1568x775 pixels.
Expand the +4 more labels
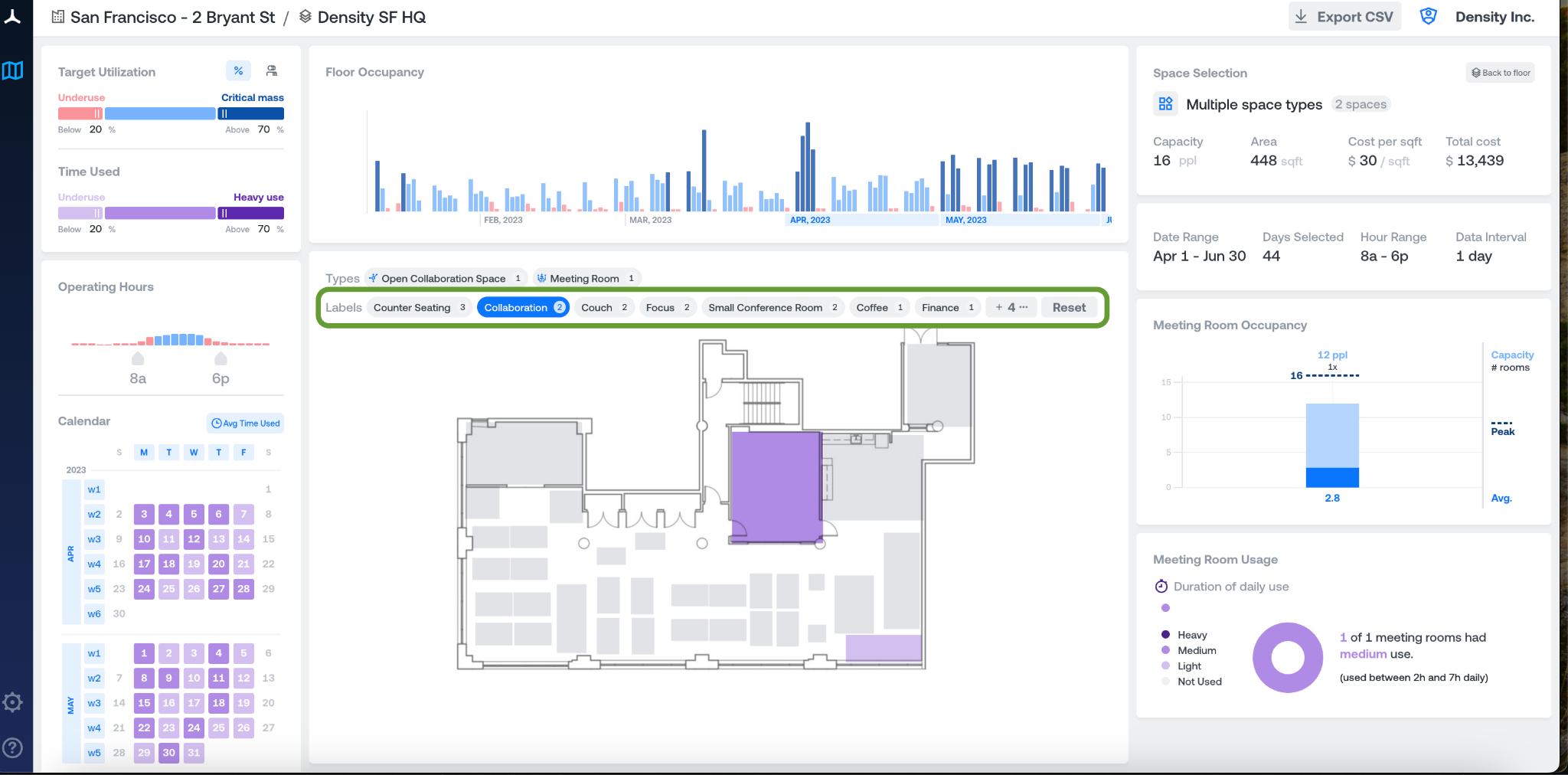(1011, 307)
